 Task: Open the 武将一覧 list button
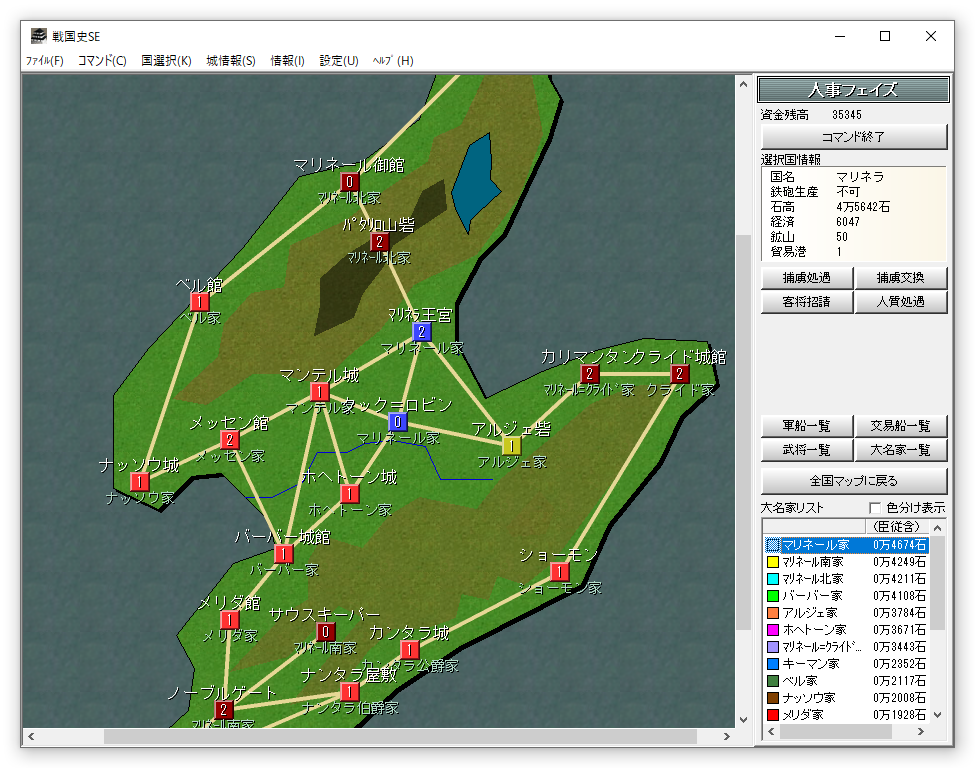[x=806, y=452]
